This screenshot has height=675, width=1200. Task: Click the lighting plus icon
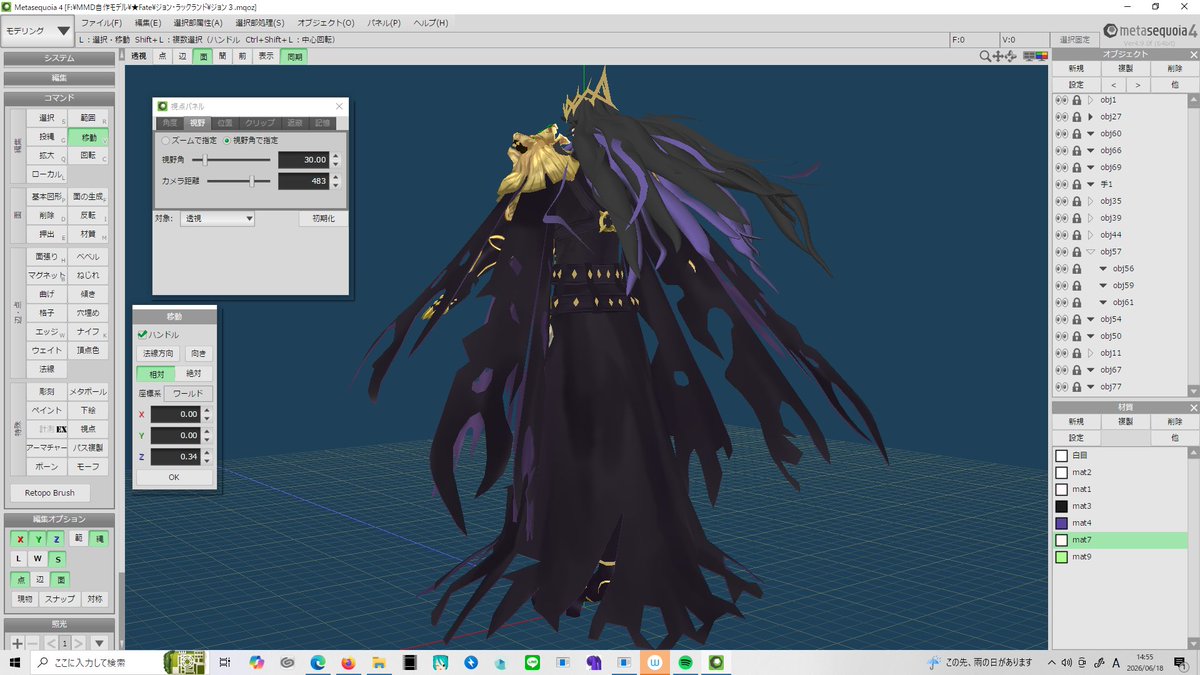pos(17,643)
